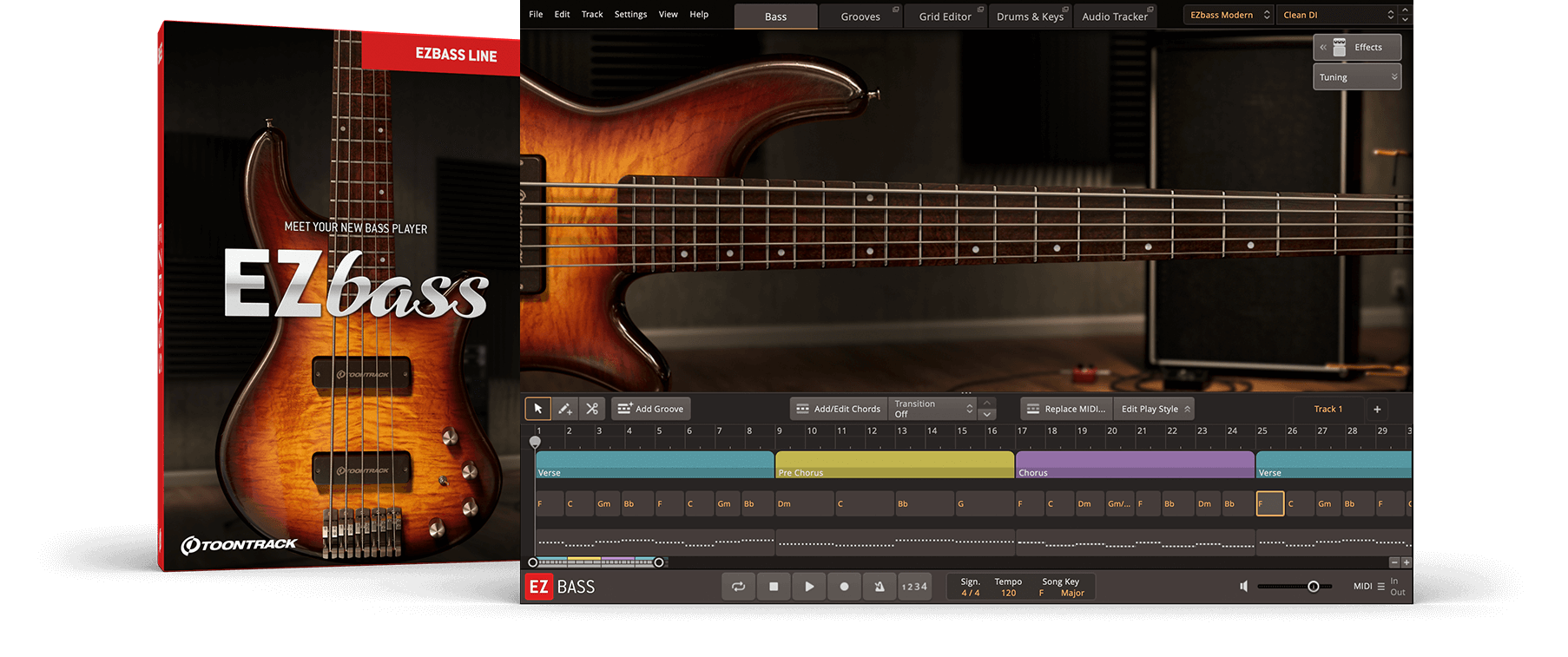Adjust the master volume slider knob
Image resolution: width=1568 pixels, height=657 pixels.
coord(1314,587)
